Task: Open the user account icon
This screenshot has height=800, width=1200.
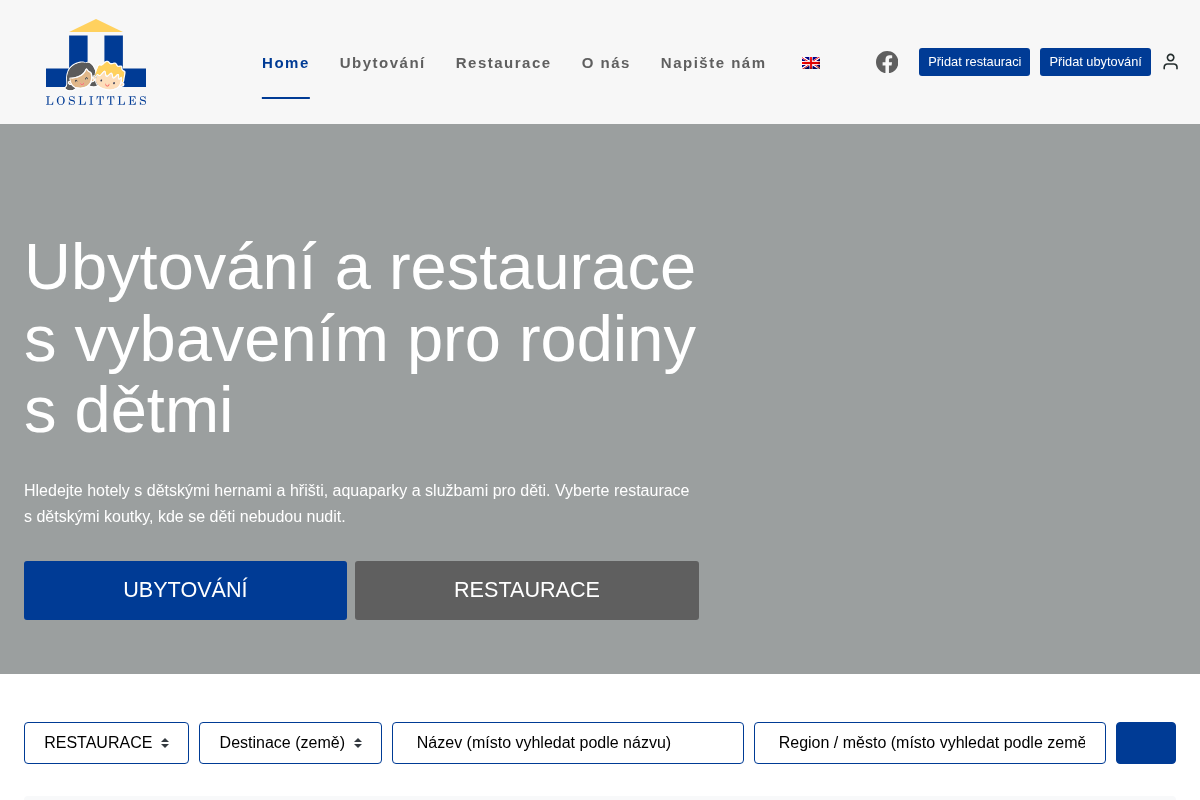Action: [x=1170, y=62]
